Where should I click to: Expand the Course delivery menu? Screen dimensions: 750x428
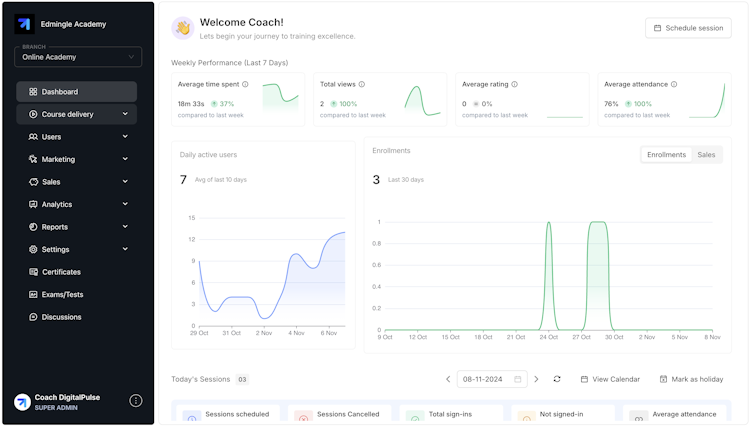pyautogui.click(x=77, y=114)
